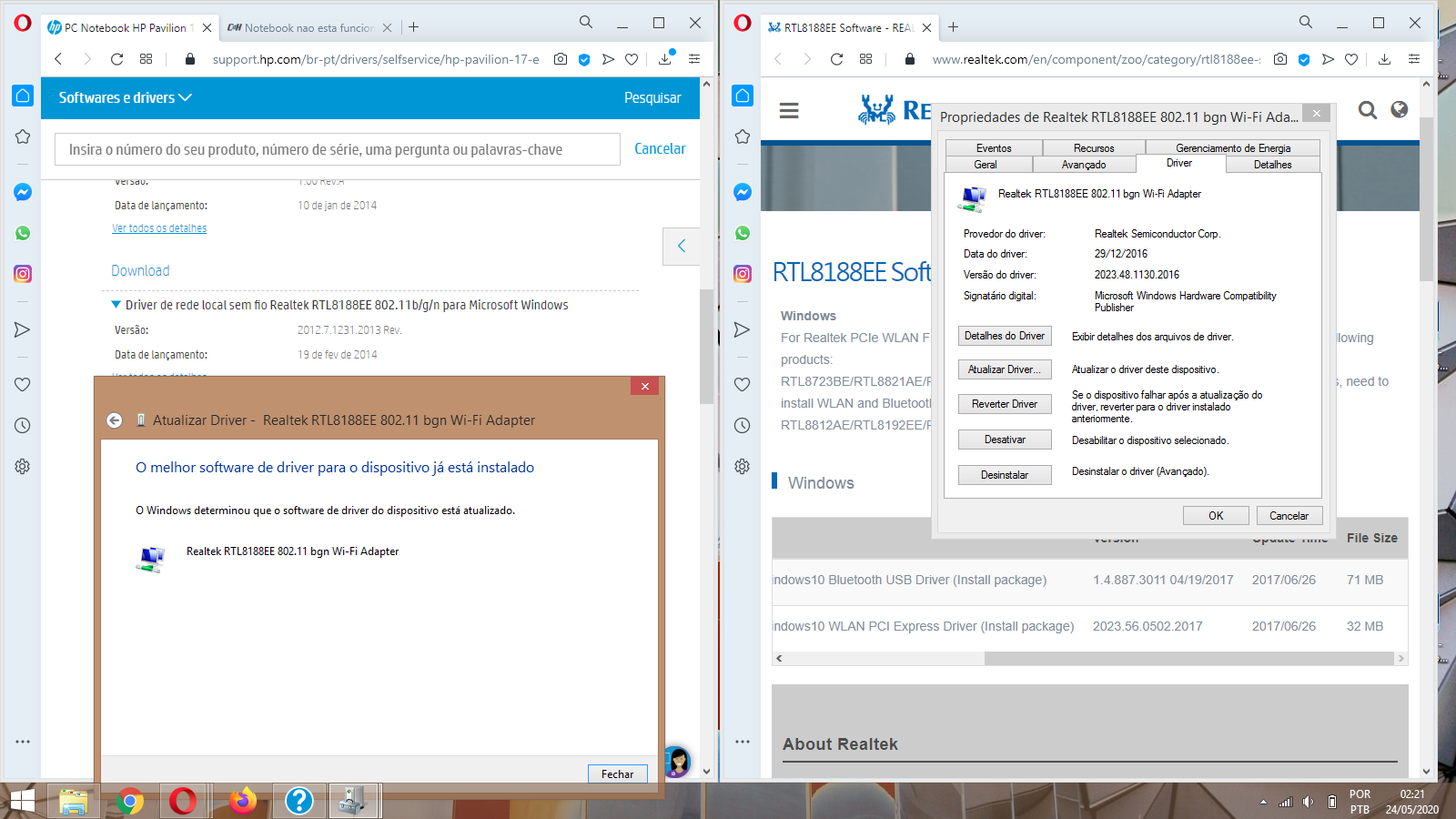Show hidden system tray icons
The image size is (1456, 819).
pyautogui.click(x=1263, y=802)
